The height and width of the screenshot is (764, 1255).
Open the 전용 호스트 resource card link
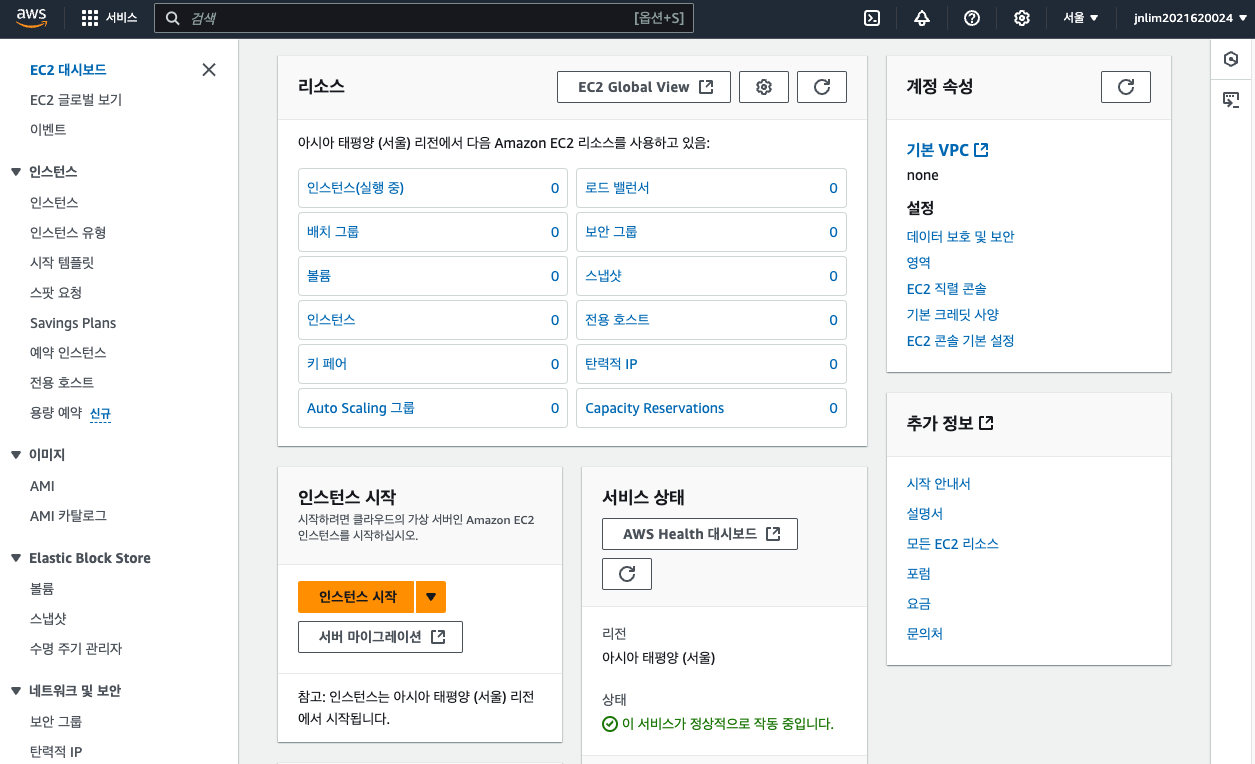pos(617,320)
